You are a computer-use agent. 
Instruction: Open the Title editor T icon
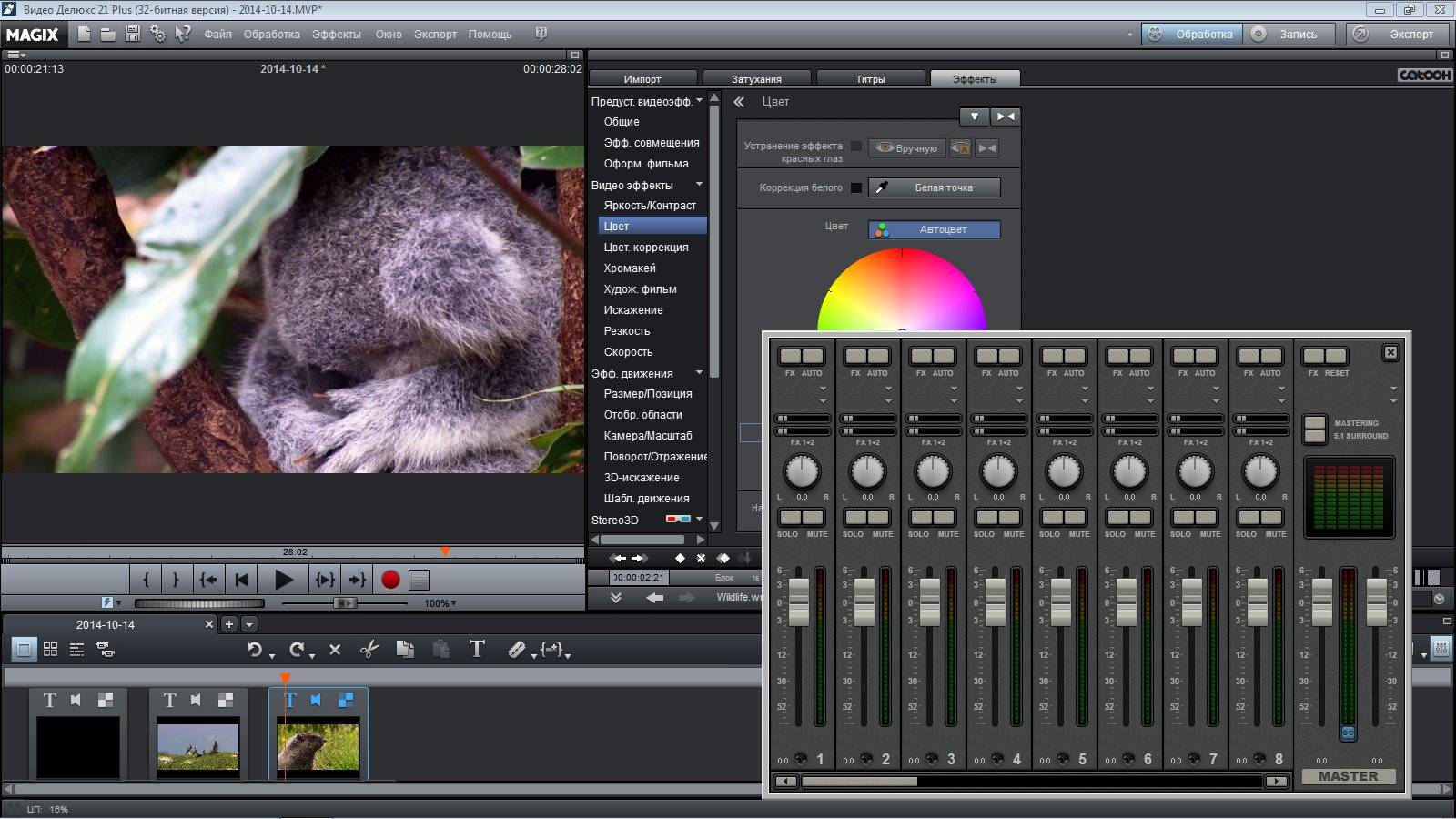point(477,649)
